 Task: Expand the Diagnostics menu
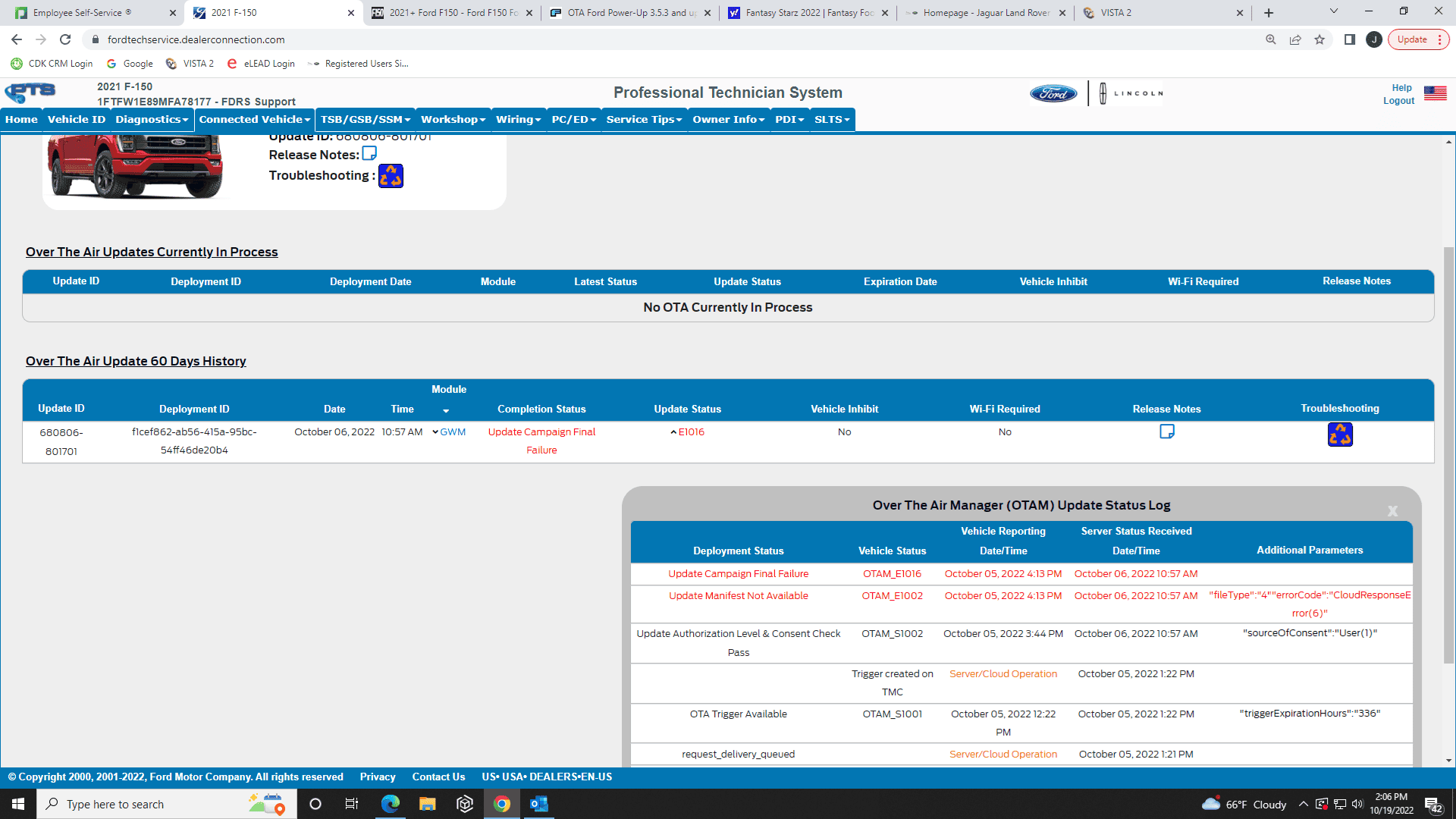click(x=151, y=119)
